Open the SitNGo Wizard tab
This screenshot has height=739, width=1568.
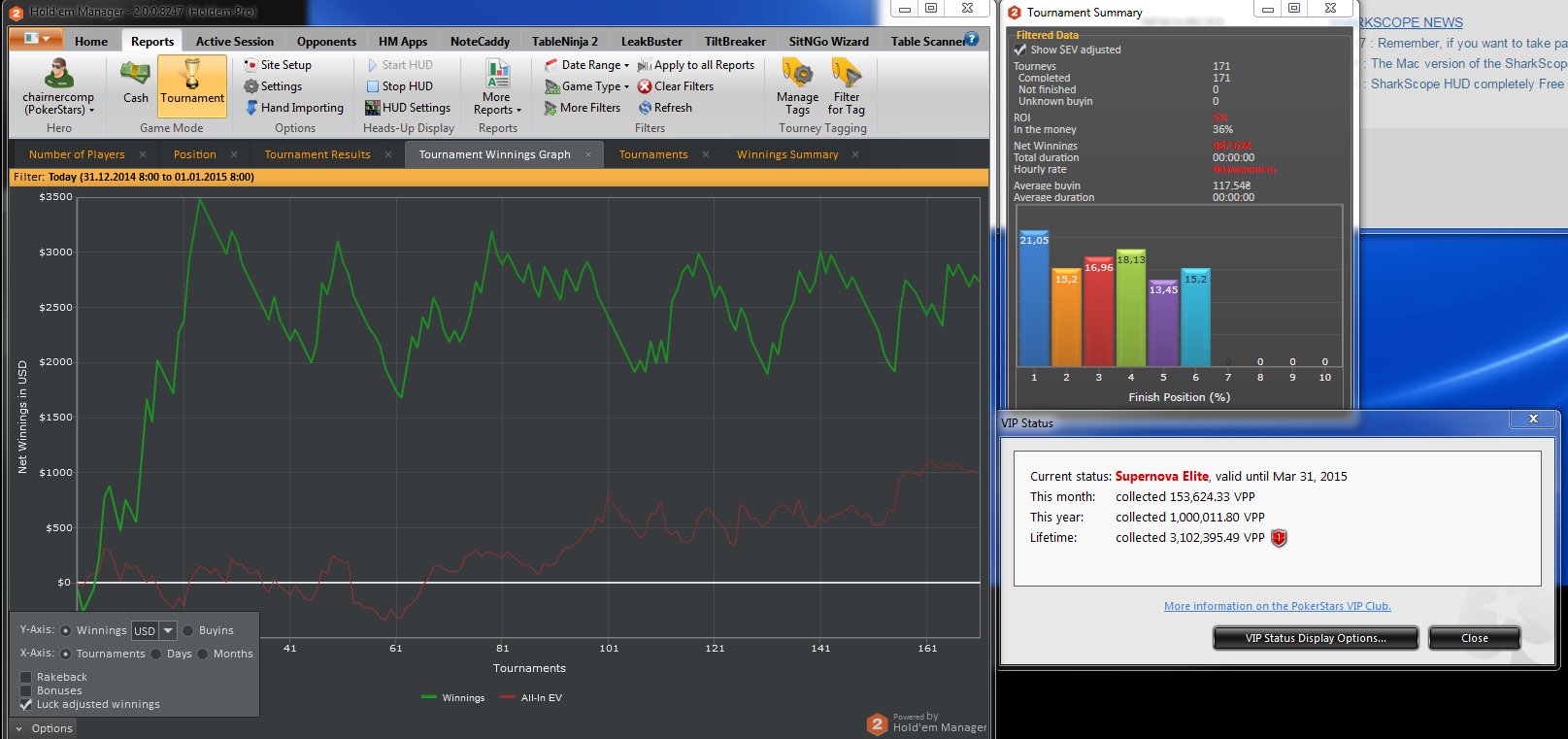[x=829, y=42]
